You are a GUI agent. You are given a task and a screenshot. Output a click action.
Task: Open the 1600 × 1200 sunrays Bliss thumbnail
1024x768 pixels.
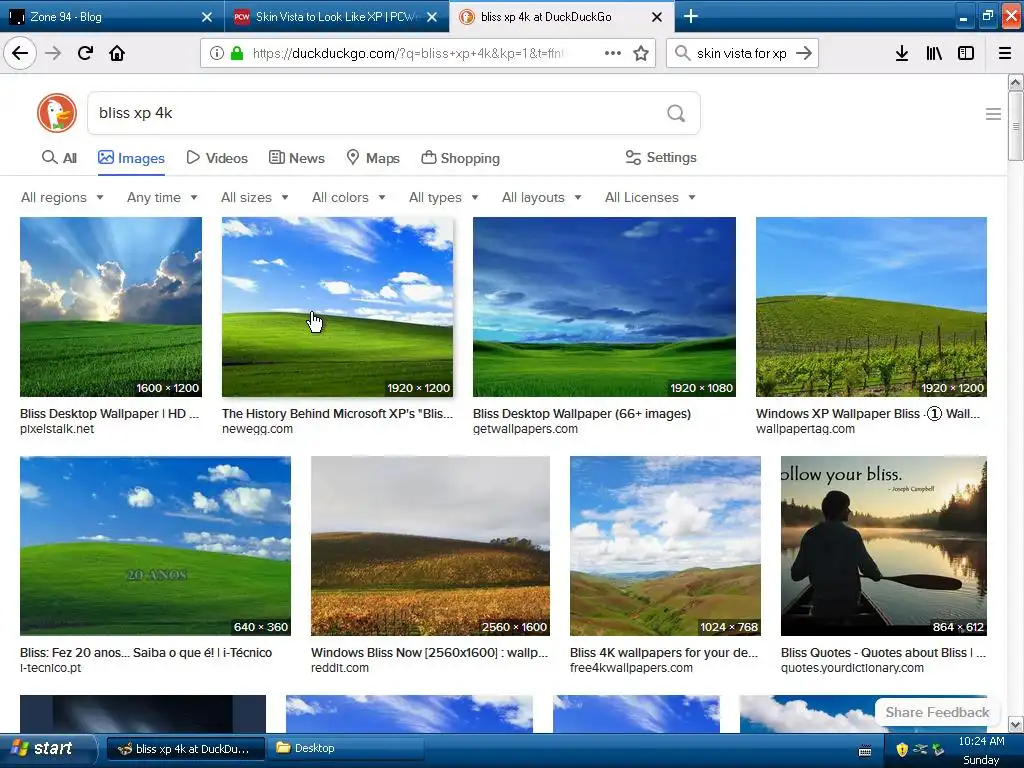[110, 307]
